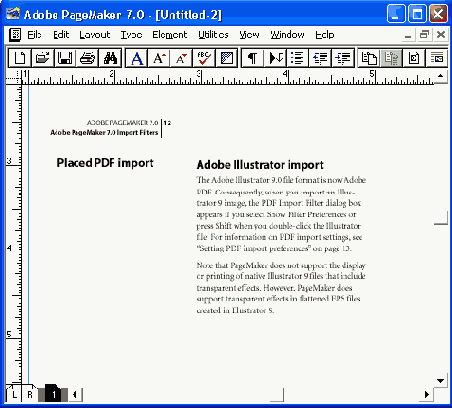Go to page 1 tab icon
This screenshot has height=408, width=452.
pos(53,395)
